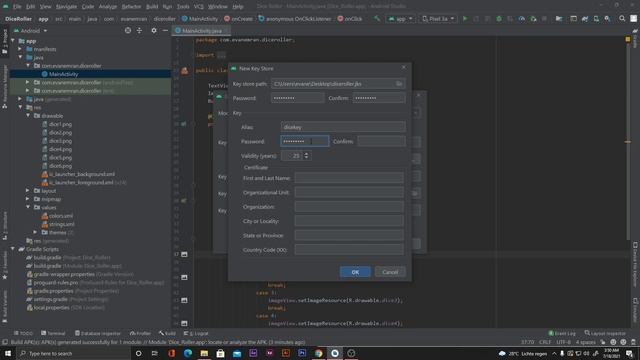Open the VCS menu
This screenshot has width=640, height=360.
pyautogui.click(x=198, y=7)
